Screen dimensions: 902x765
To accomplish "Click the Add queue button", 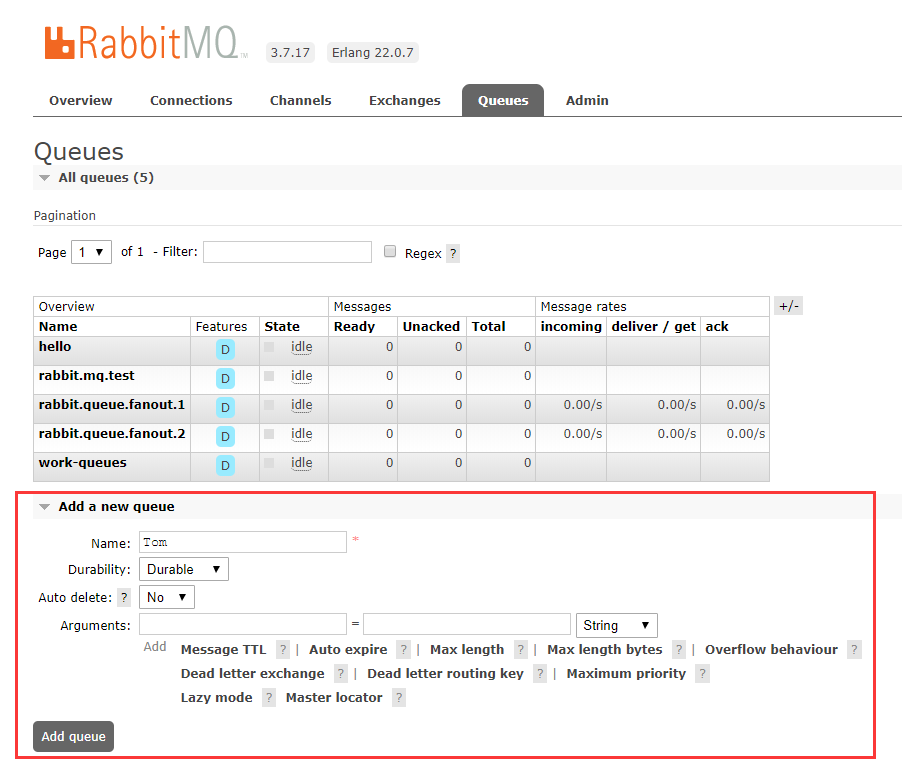I will [73, 736].
